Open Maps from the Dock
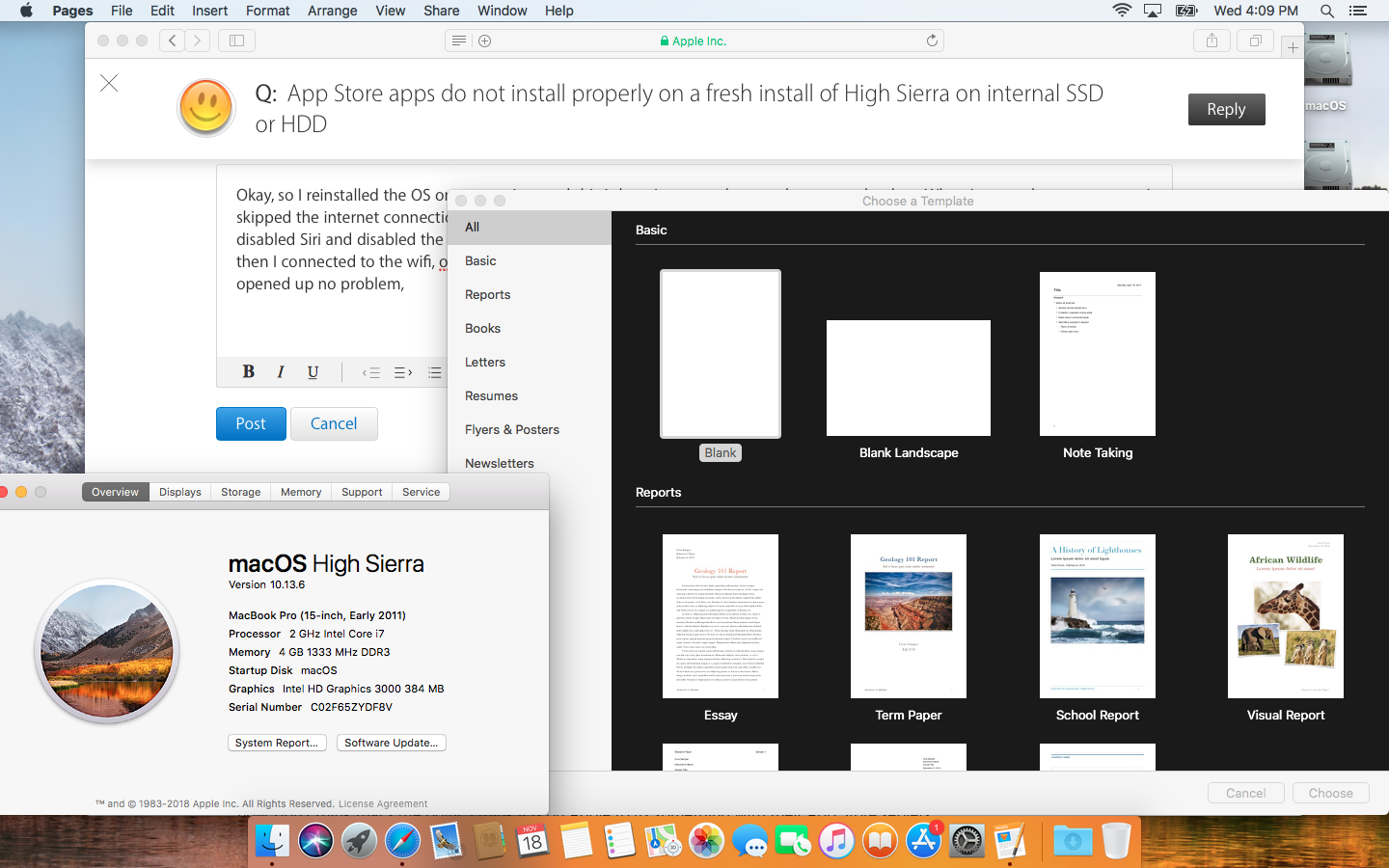This screenshot has width=1389, height=868. 663,841
